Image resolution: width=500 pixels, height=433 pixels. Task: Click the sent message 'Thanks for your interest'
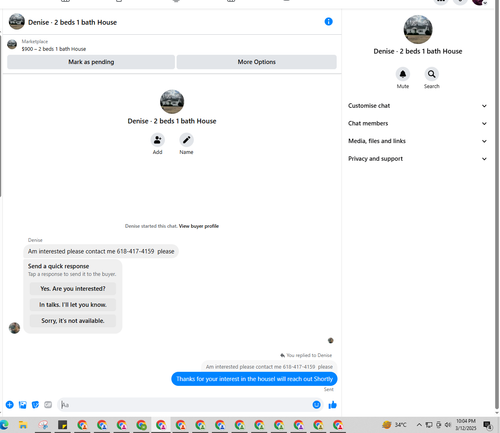254,379
